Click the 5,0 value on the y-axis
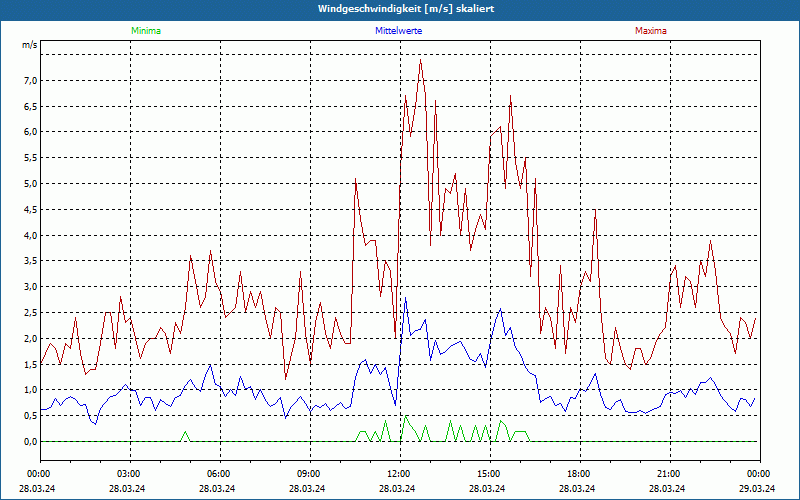The height and width of the screenshot is (500, 800). pyautogui.click(x=30, y=184)
